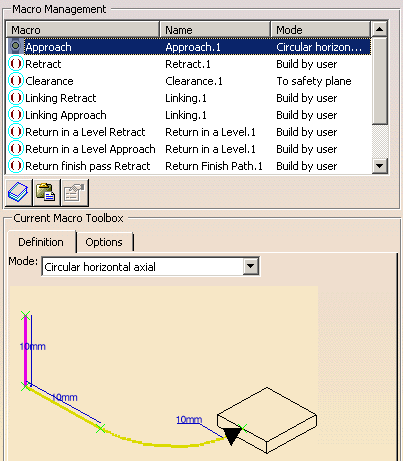Click the Name column header
The height and width of the screenshot is (461, 403).
coord(215,30)
